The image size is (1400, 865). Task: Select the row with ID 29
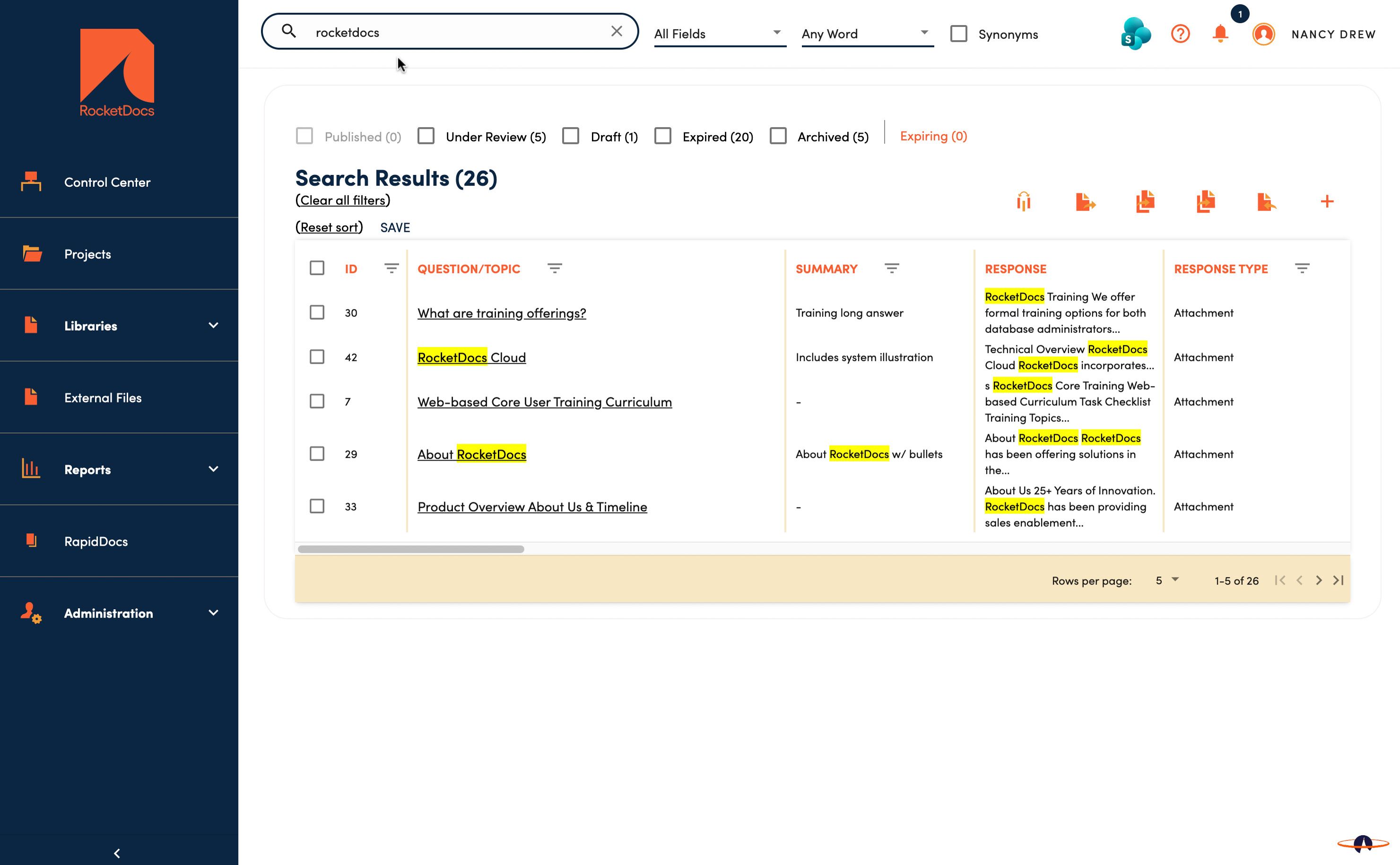317,454
